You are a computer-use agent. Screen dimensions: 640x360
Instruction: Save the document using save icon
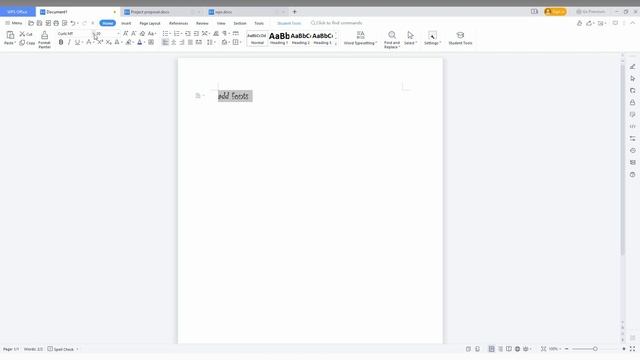pos(39,23)
